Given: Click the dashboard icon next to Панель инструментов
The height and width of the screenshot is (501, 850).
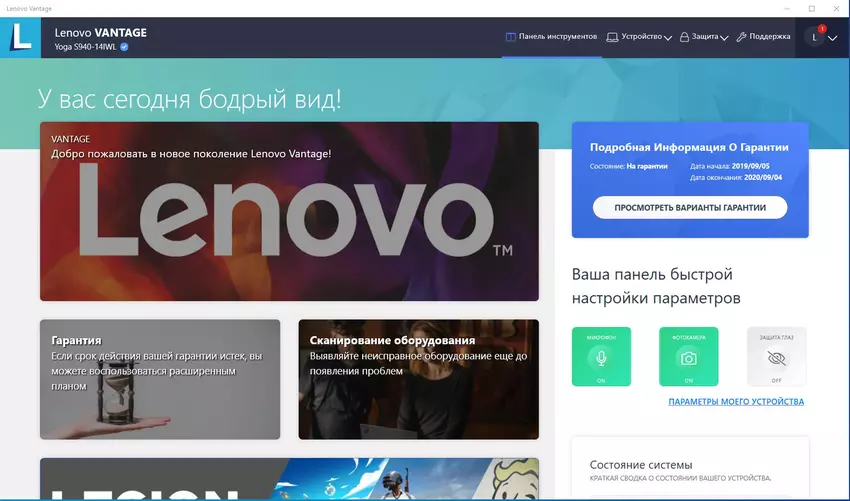Looking at the screenshot, I should click(x=510, y=37).
